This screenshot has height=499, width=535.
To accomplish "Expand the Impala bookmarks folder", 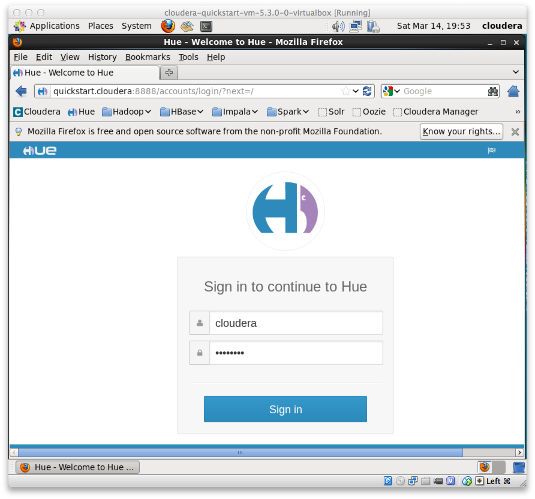I will coord(235,112).
